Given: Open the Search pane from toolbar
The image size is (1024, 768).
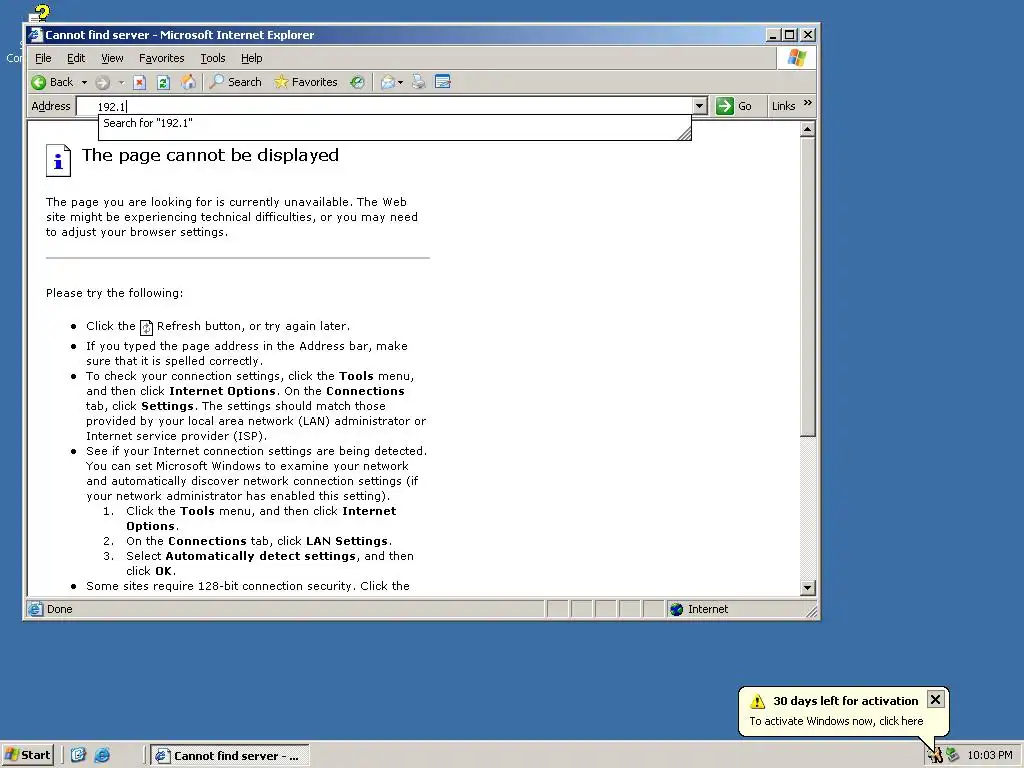Looking at the screenshot, I should (x=235, y=82).
